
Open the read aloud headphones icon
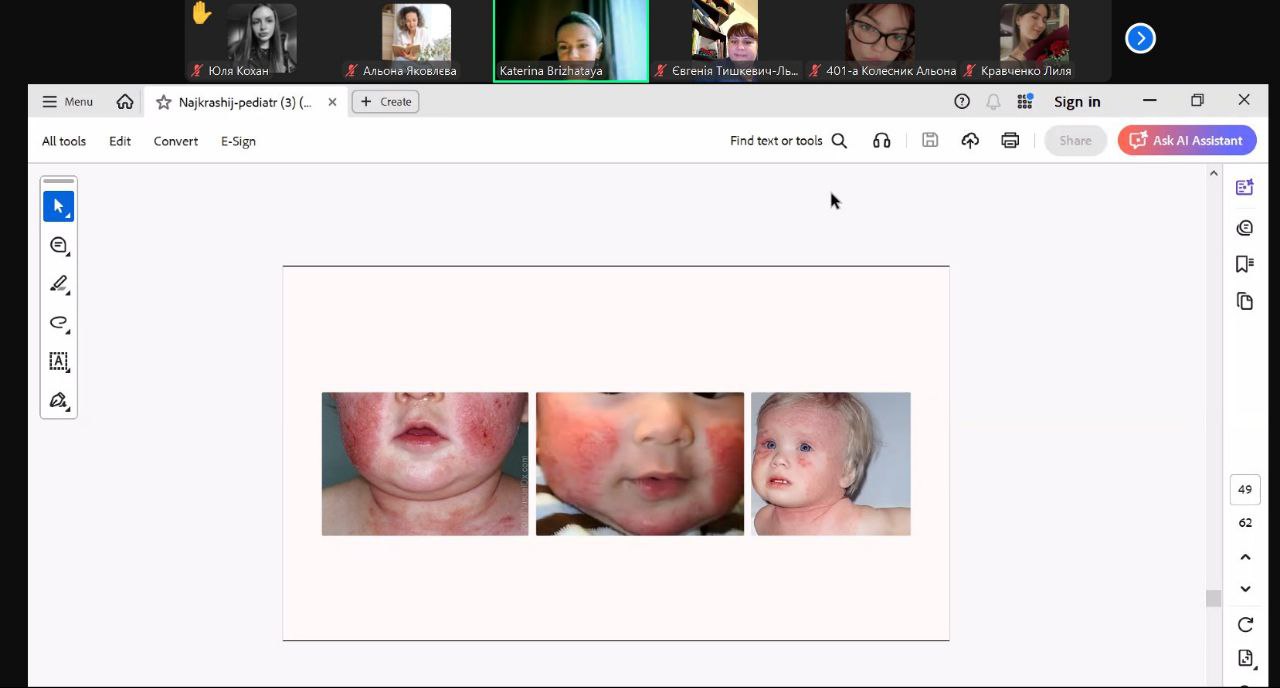click(x=881, y=141)
